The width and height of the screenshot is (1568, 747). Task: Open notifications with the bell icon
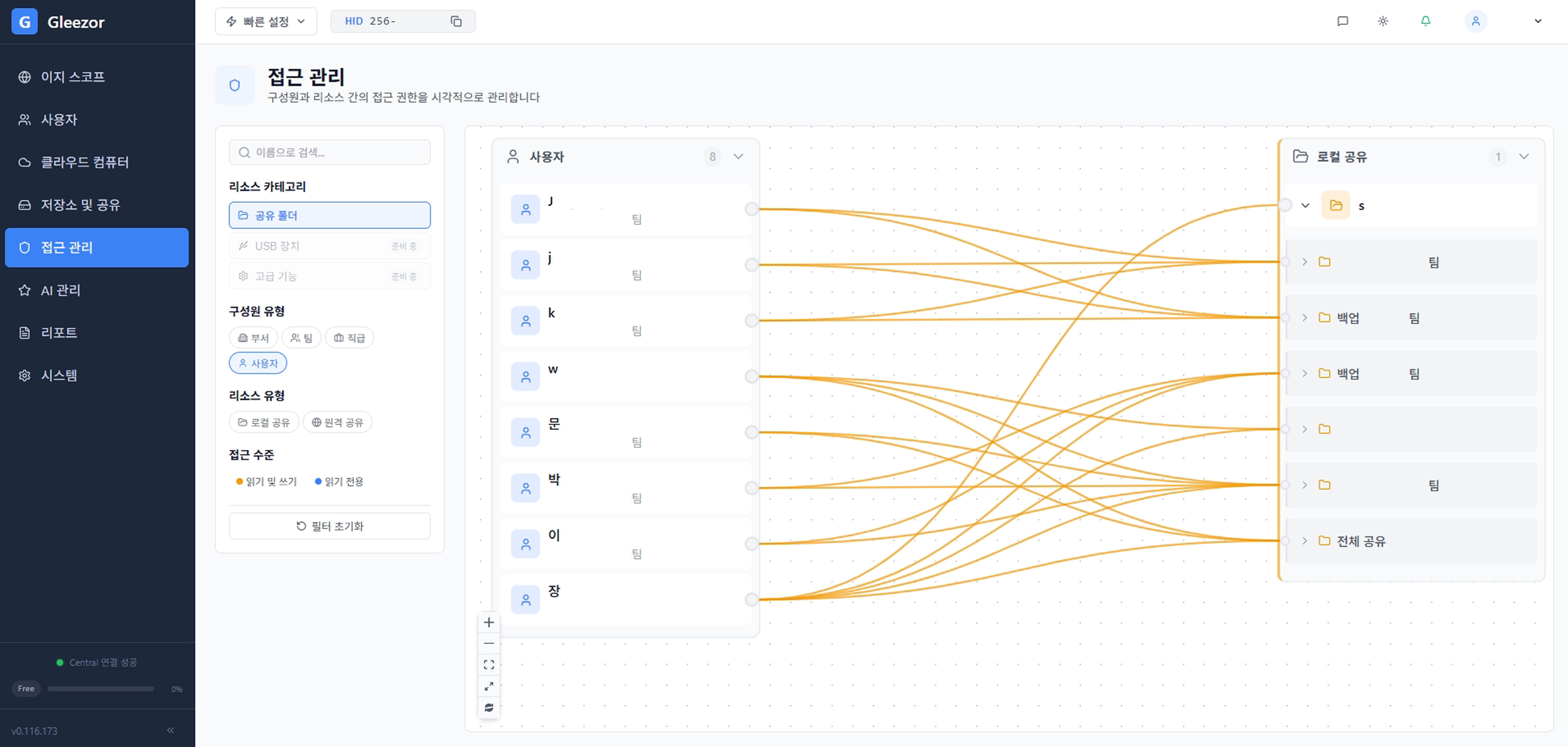click(x=1426, y=21)
